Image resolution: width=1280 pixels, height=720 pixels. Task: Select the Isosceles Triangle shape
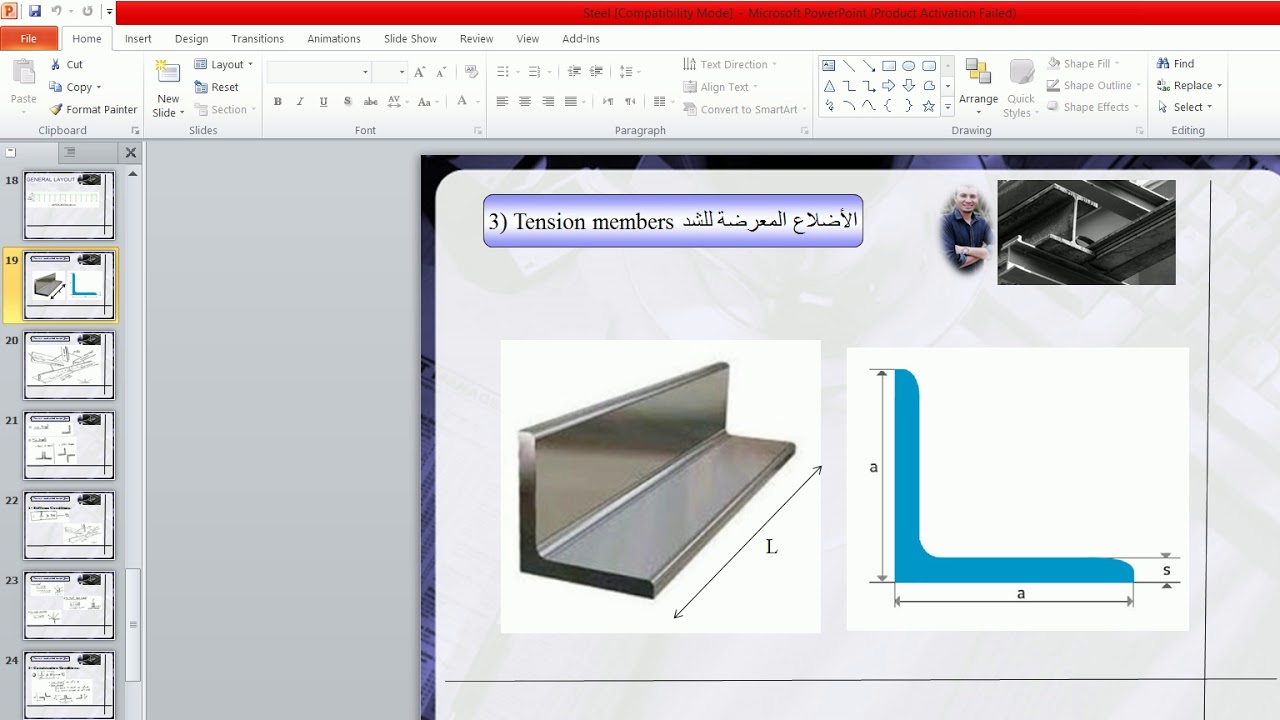(829, 86)
